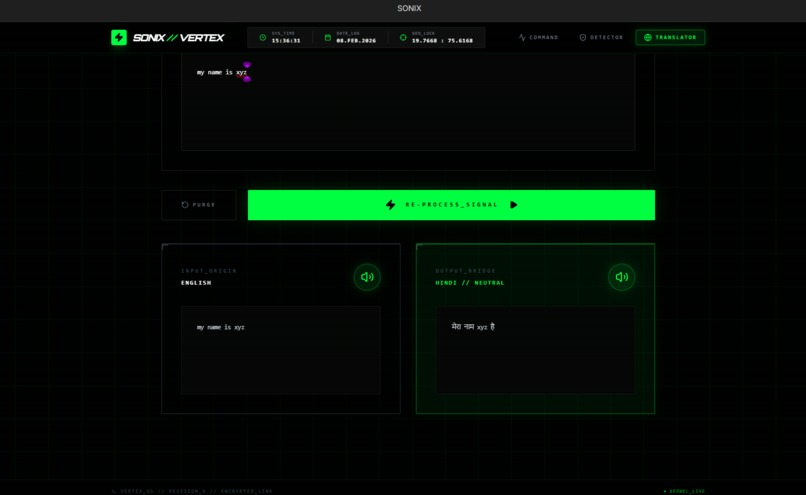Click the SONIX // VERTEX brand title
Image resolution: width=806 pixels, height=495 pixels.
pyautogui.click(x=178, y=38)
